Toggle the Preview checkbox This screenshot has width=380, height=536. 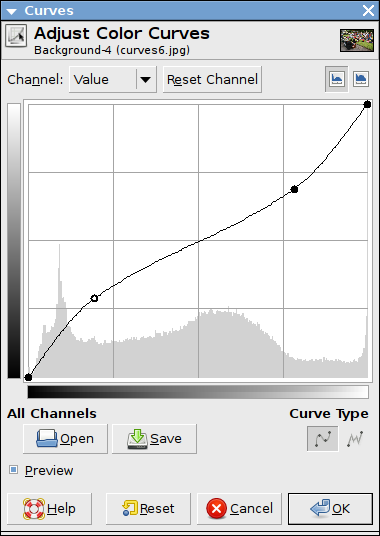click(13, 470)
